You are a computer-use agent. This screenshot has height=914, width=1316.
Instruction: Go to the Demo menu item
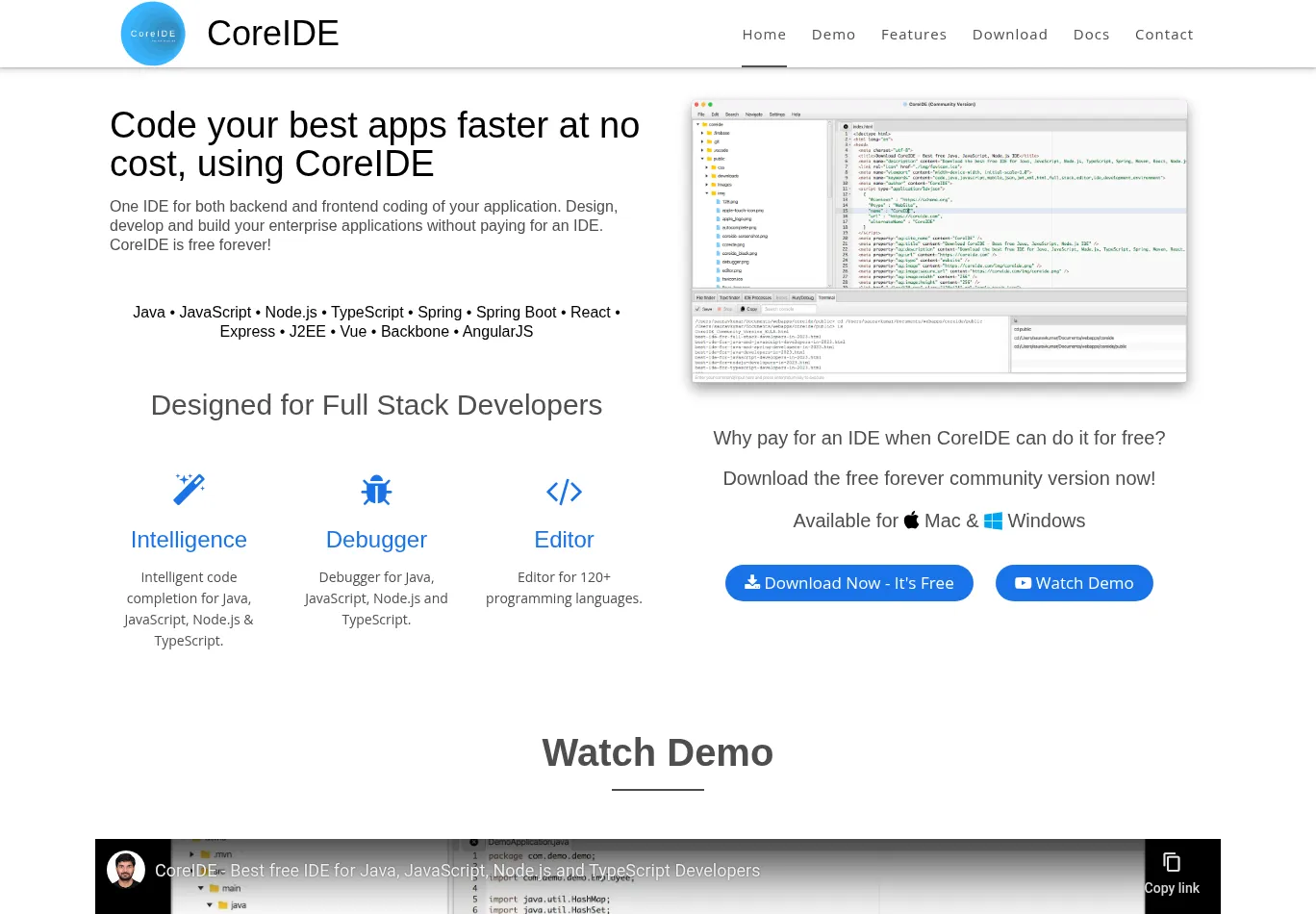pos(833,35)
